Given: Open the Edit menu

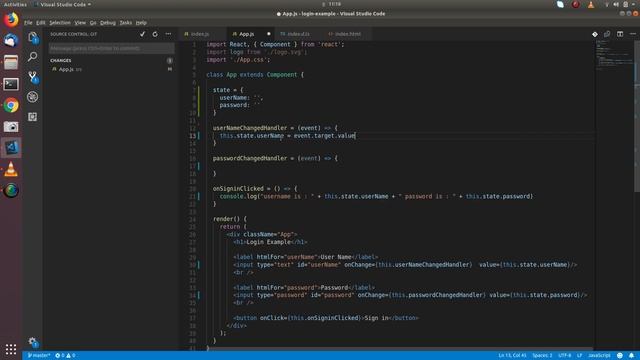Looking at the screenshot, I should coord(40,23).
